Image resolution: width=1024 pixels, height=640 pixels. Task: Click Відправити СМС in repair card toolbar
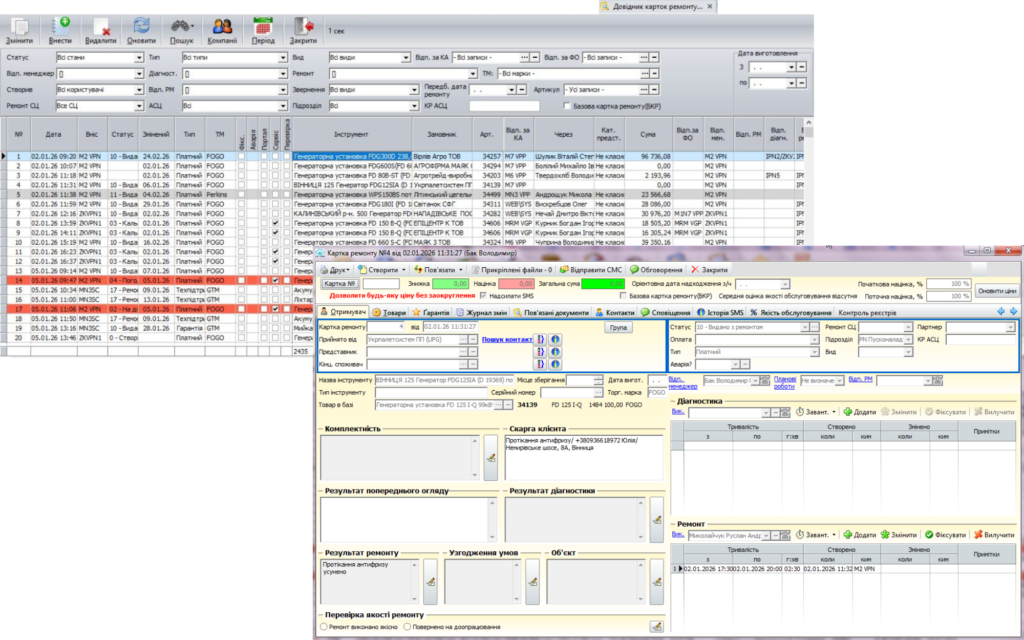pyautogui.click(x=591, y=270)
